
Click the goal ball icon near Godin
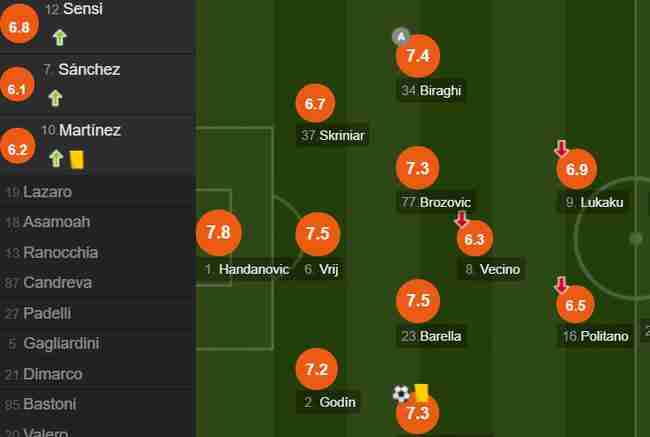[401, 393]
